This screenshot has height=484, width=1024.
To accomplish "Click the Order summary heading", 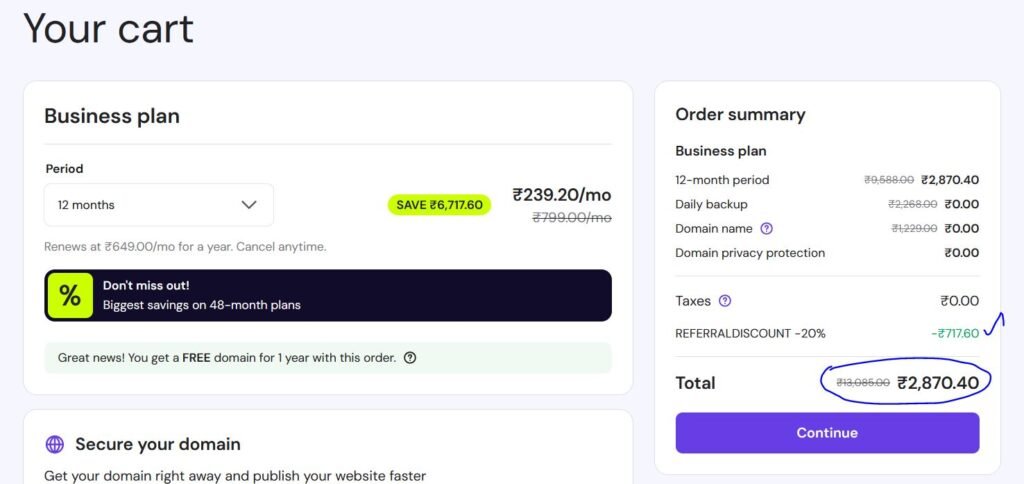I will coord(740,114).
